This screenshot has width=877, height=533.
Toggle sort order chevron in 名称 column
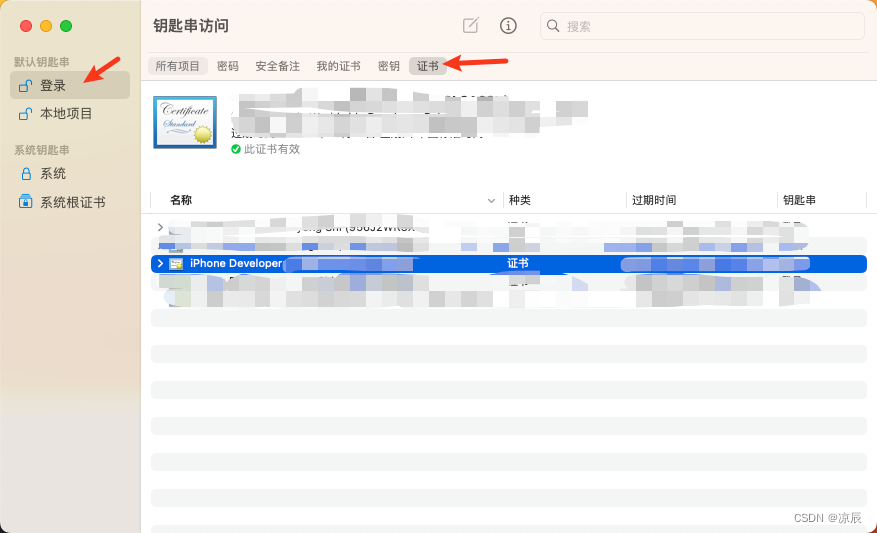491,200
